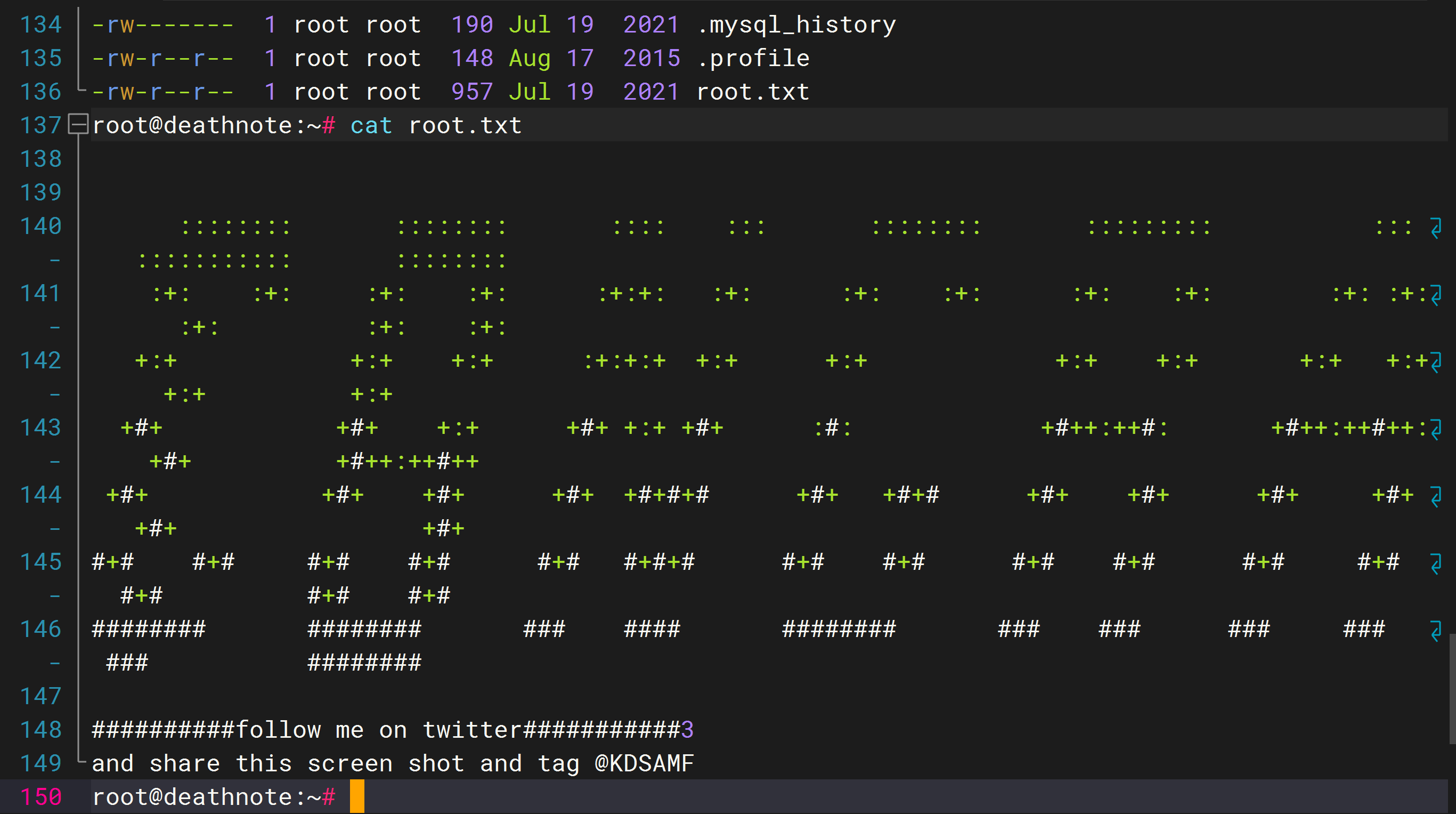Click root.txt filename on line 136

(753, 92)
